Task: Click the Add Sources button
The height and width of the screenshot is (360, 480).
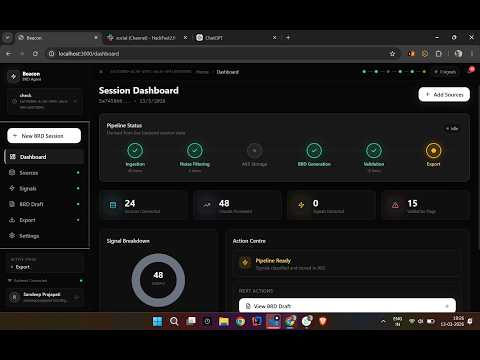Action: 444,95
